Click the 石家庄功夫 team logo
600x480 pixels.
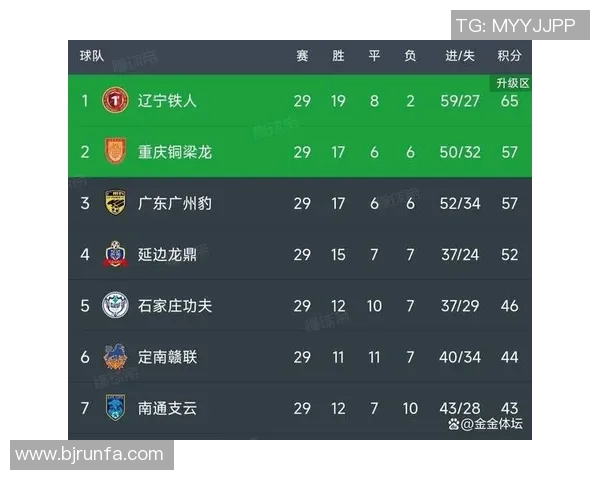click(116, 305)
